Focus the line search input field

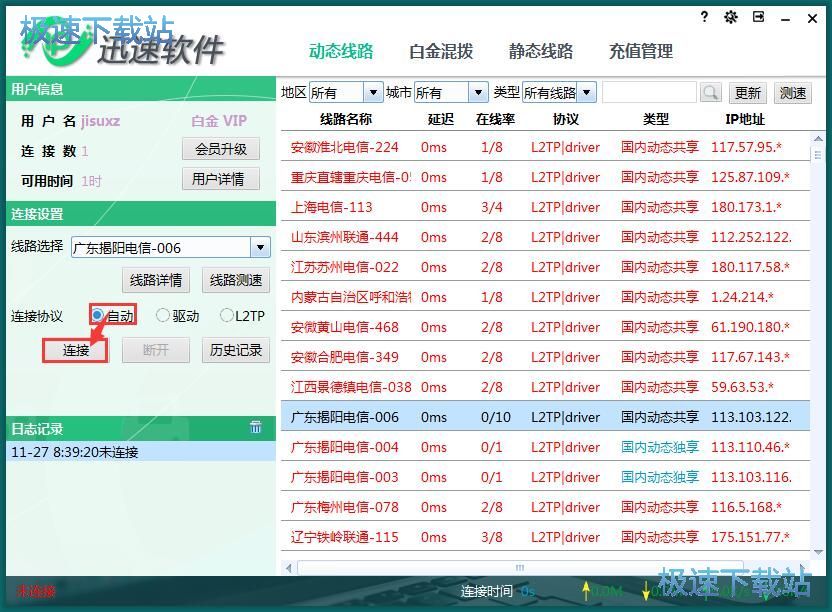point(649,93)
